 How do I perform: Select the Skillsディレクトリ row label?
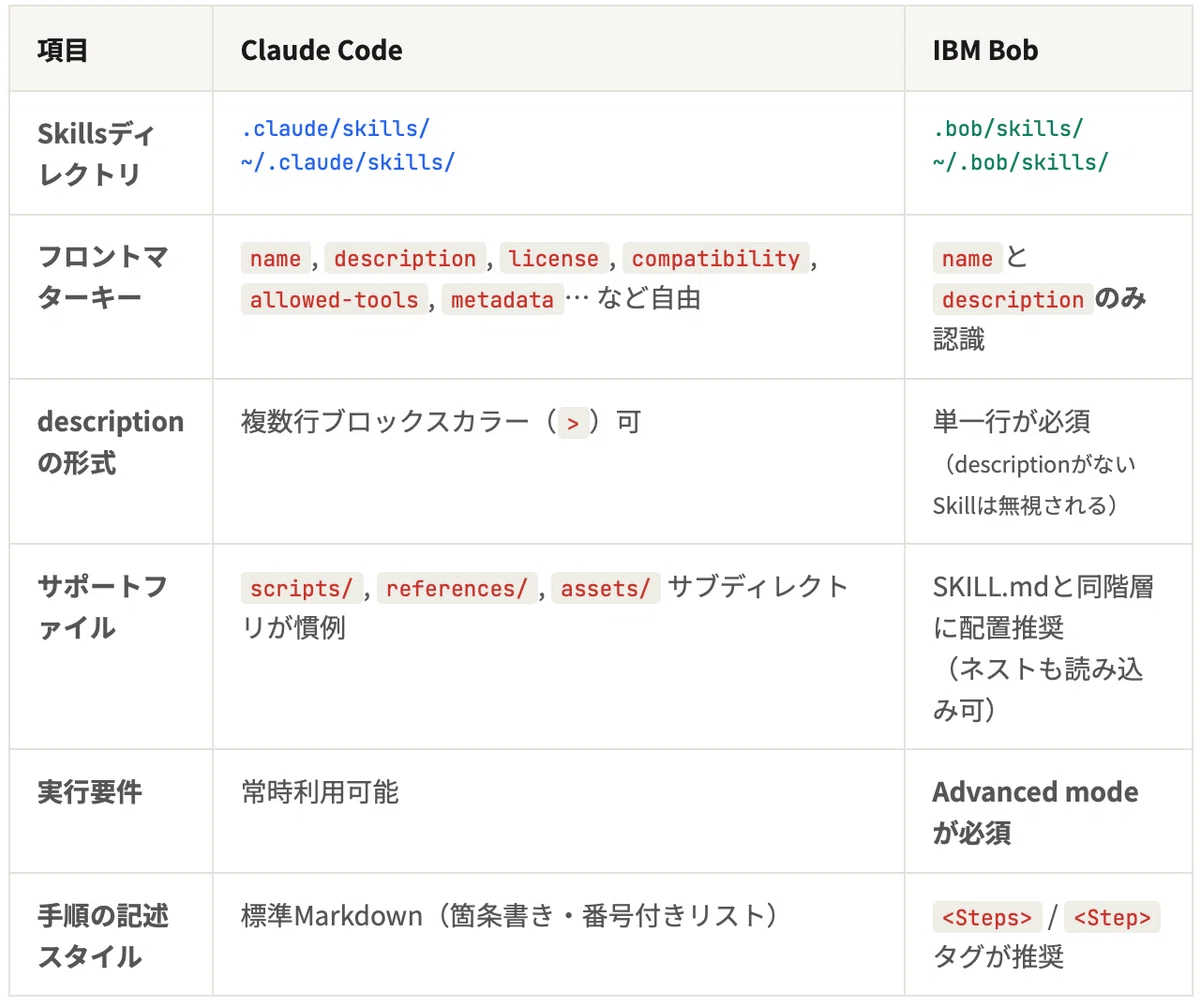(x=96, y=153)
